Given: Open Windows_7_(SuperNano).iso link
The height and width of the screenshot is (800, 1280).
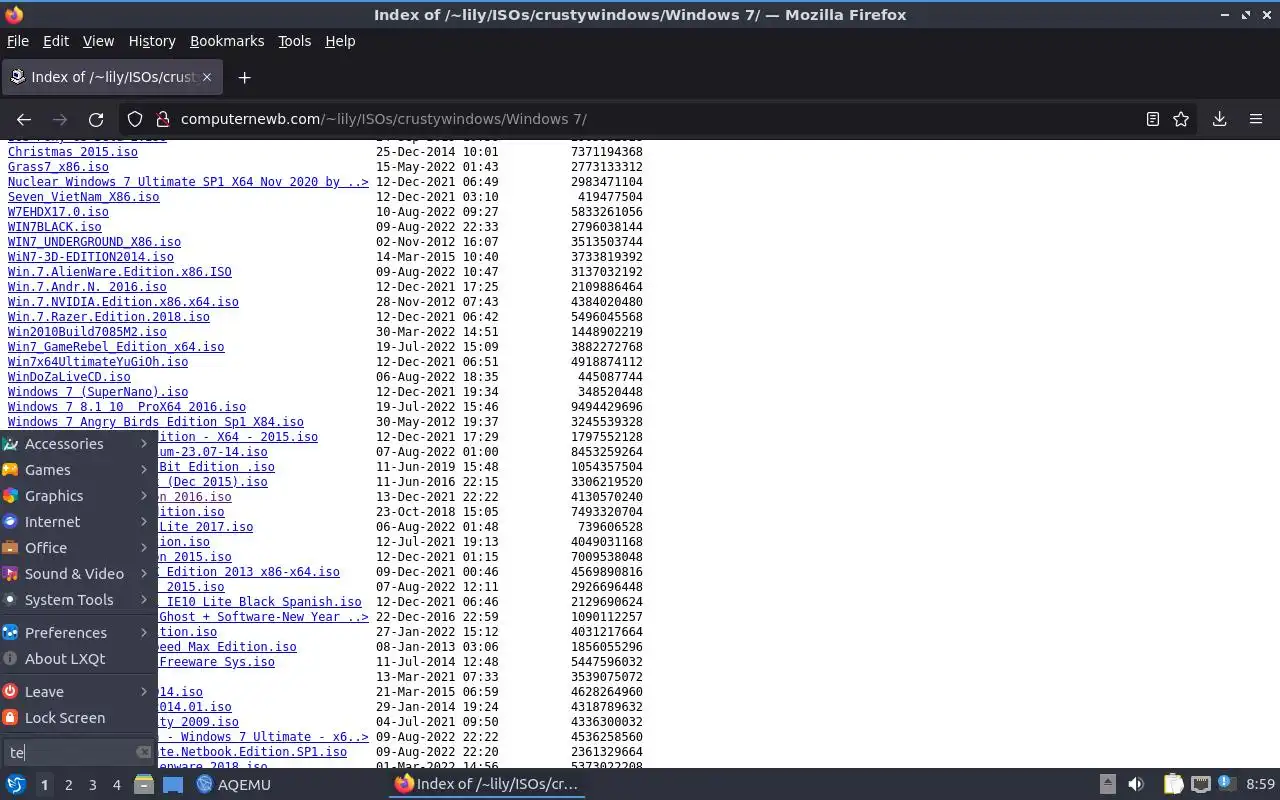Looking at the screenshot, I should click(x=98, y=392).
